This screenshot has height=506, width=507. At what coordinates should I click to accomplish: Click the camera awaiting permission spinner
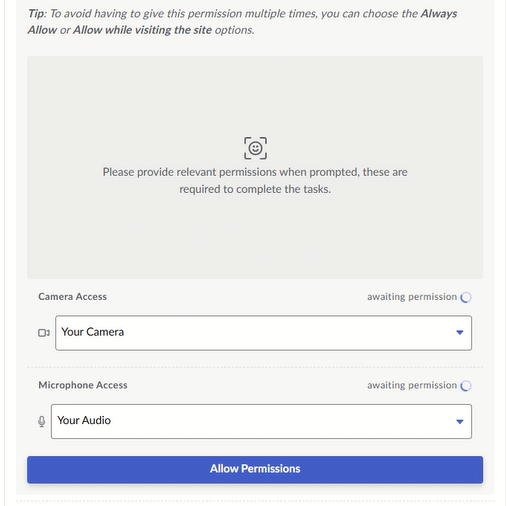click(x=466, y=297)
